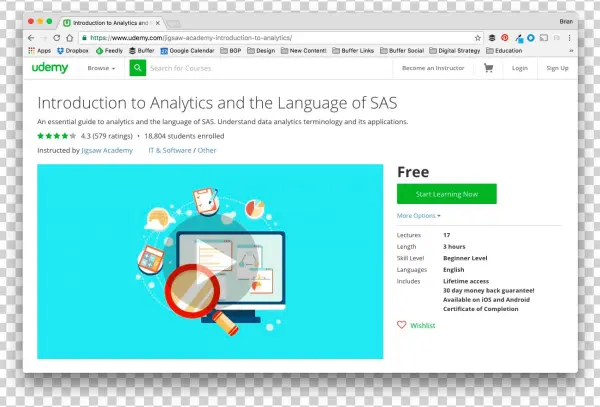This screenshot has height=407, width=600.
Task: Click the URL address bar
Action: pyautogui.click(x=281, y=38)
